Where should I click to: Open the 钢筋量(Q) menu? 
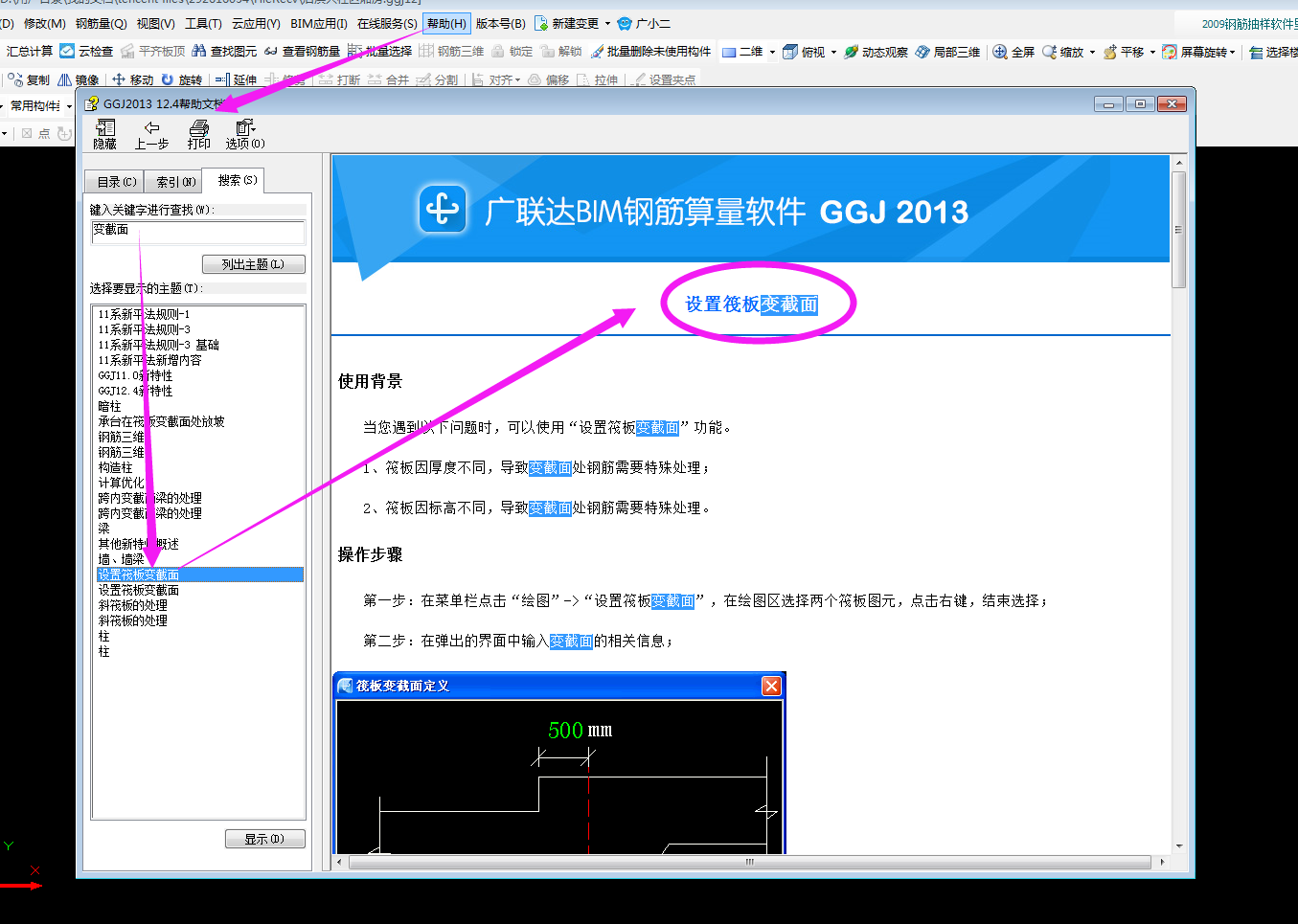[101, 23]
